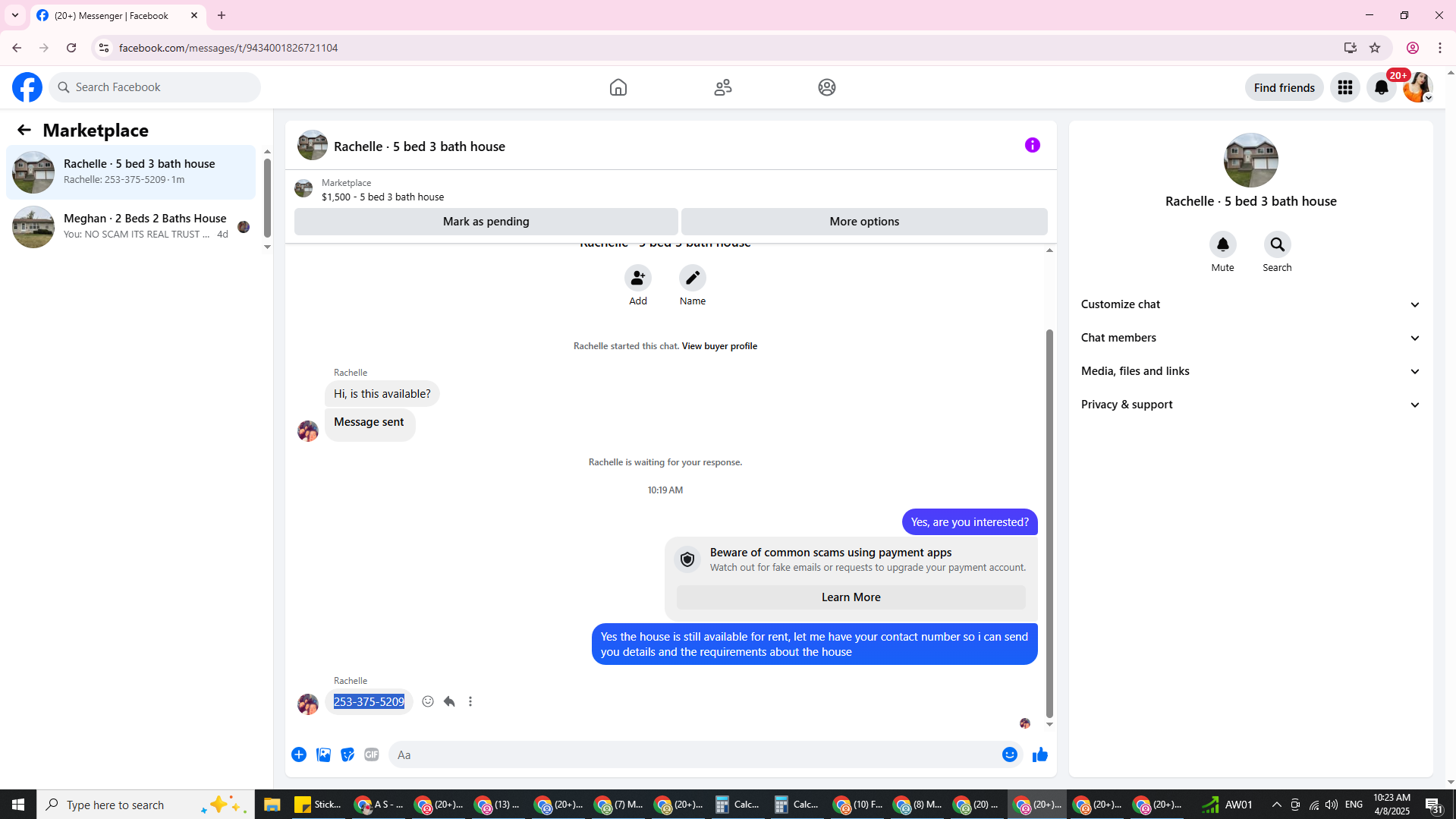1456x819 pixels.
Task: Open the Groups icon in top navigation
Action: point(827,87)
